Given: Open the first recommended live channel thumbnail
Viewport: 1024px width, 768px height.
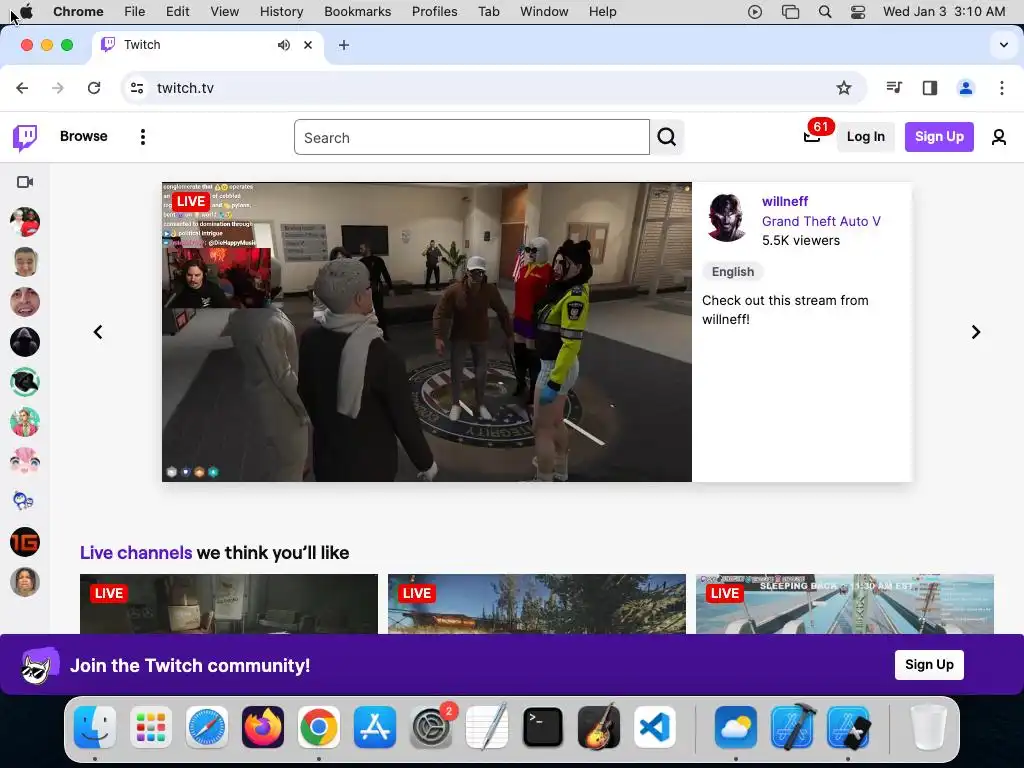Looking at the screenshot, I should [229, 604].
